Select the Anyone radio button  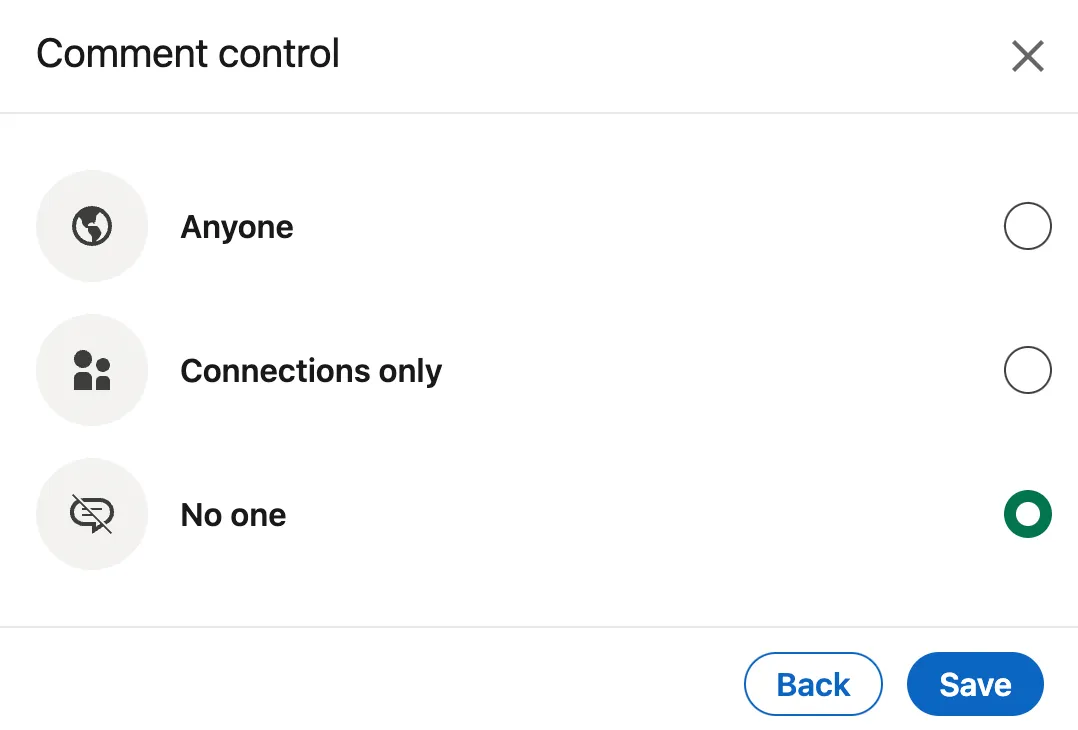[1027, 227]
